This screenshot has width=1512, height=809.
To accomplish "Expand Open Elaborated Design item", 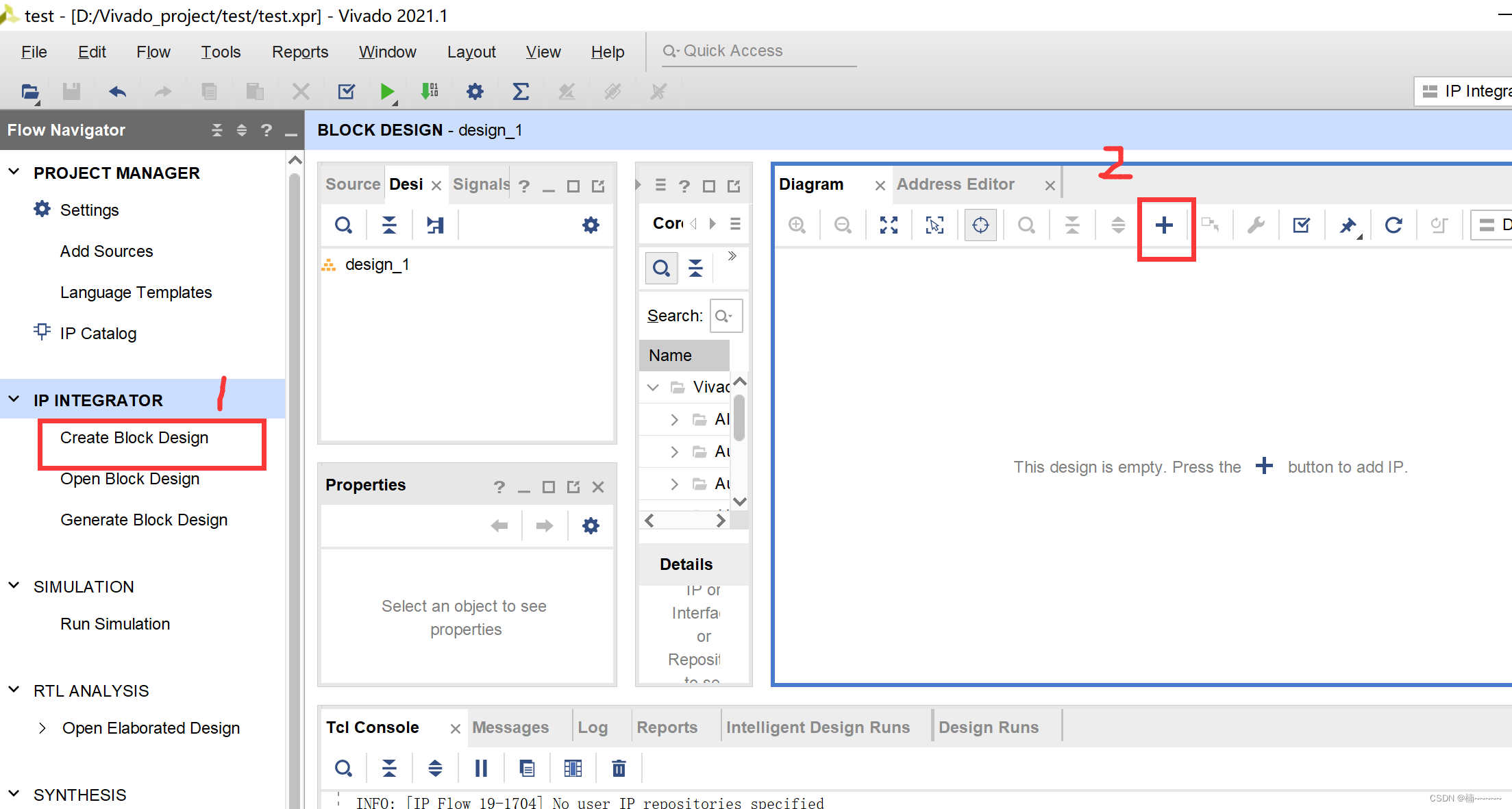I will (42, 728).
